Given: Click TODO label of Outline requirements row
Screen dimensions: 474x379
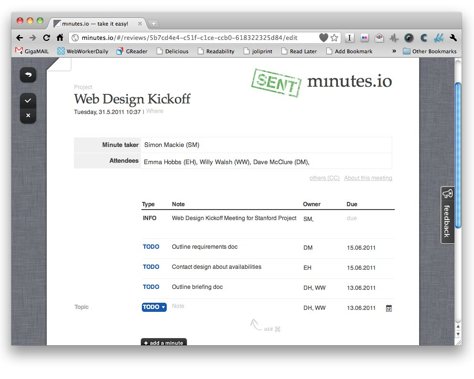Looking at the screenshot, I should click(151, 247).
